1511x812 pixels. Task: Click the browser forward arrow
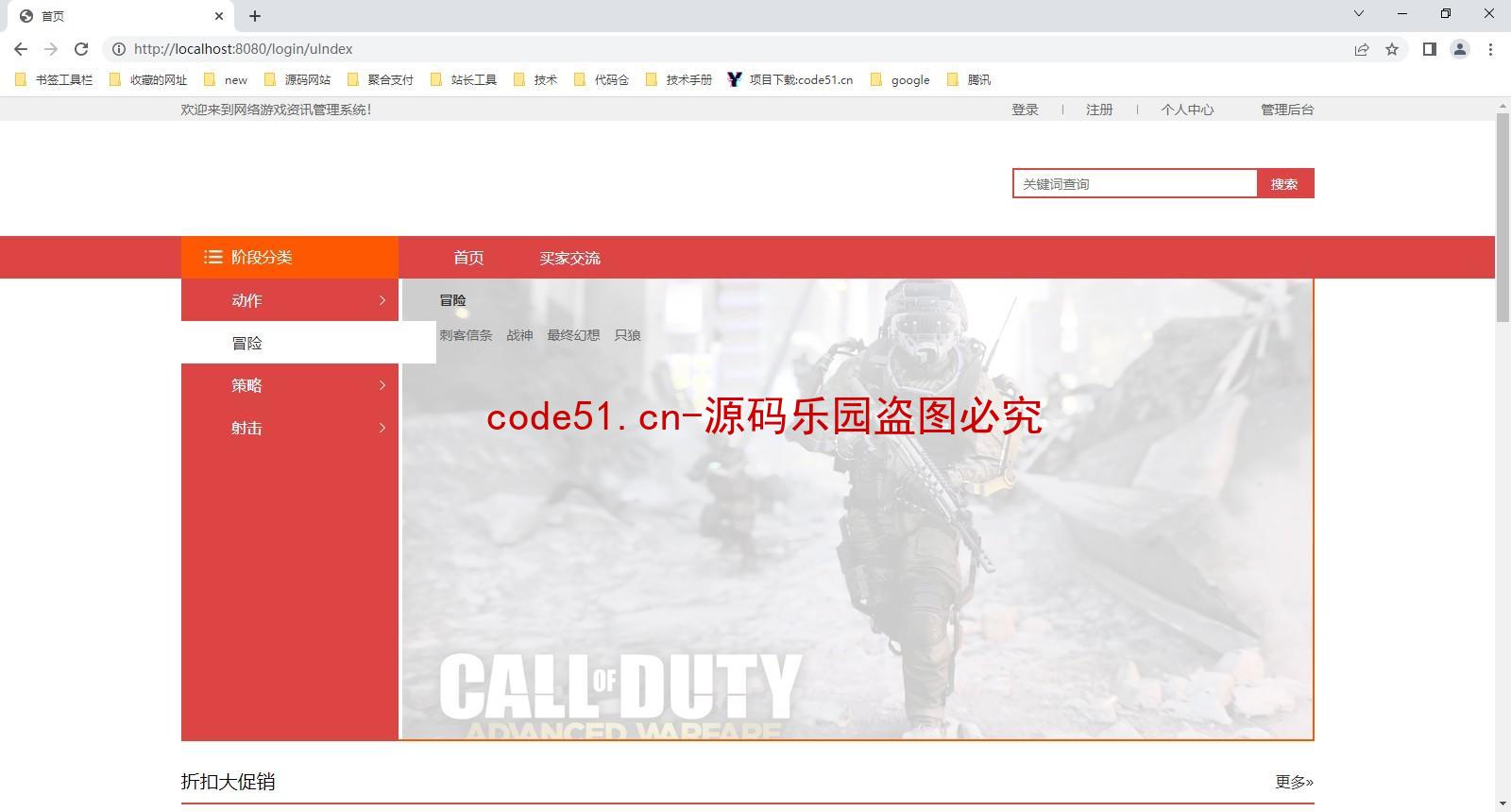(51, 49)
